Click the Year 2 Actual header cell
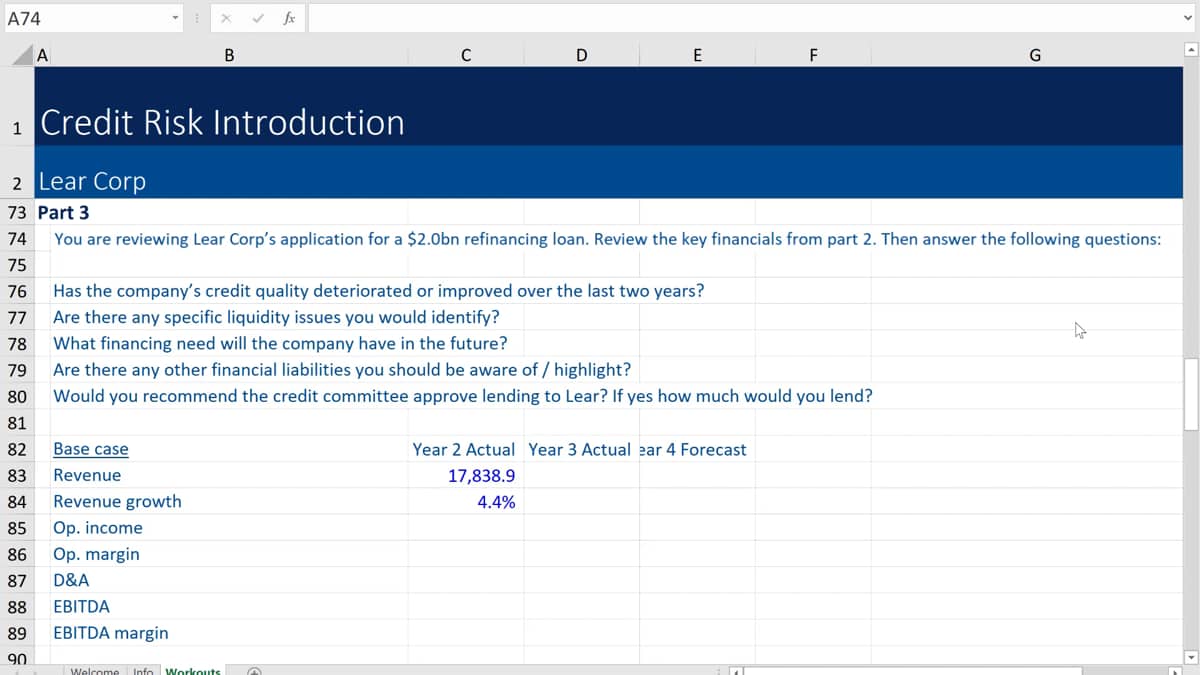This screenshot has height=675, width=1200. pyautogui.click(x=464, y=449)
